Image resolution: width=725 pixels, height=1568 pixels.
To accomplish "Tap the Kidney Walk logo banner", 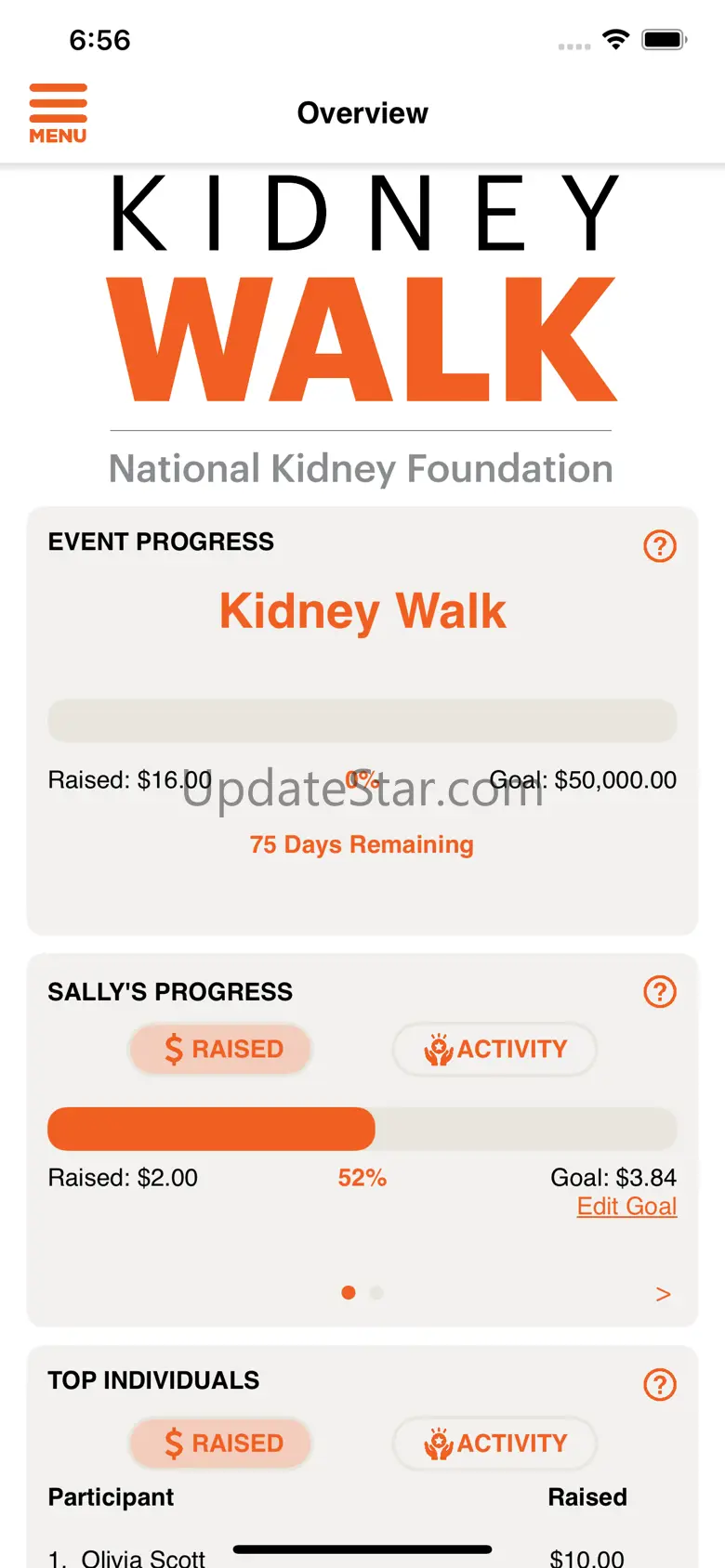I will tap(362, 330).
